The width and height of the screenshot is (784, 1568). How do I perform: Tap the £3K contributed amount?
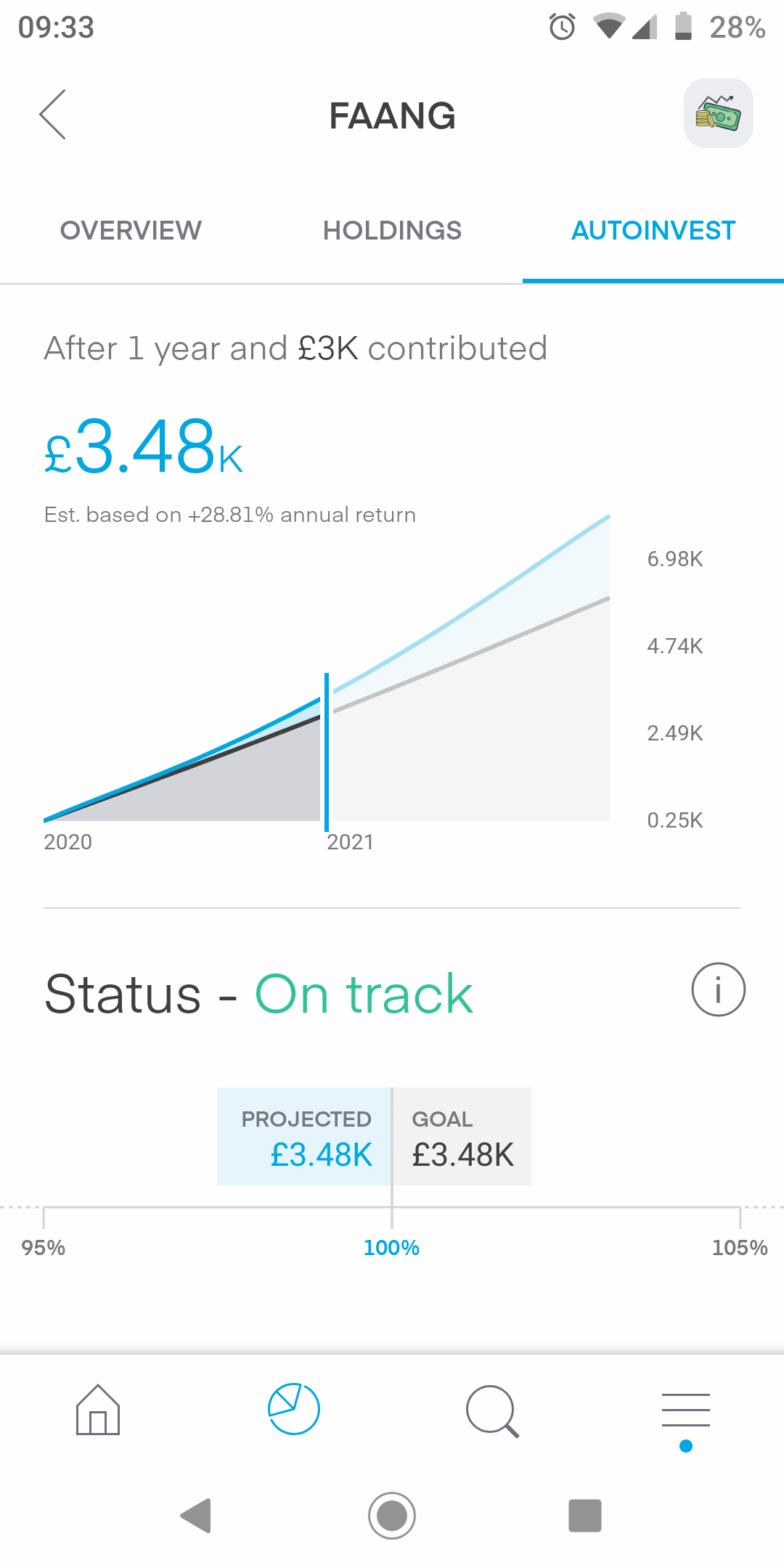tap(328, 348)
